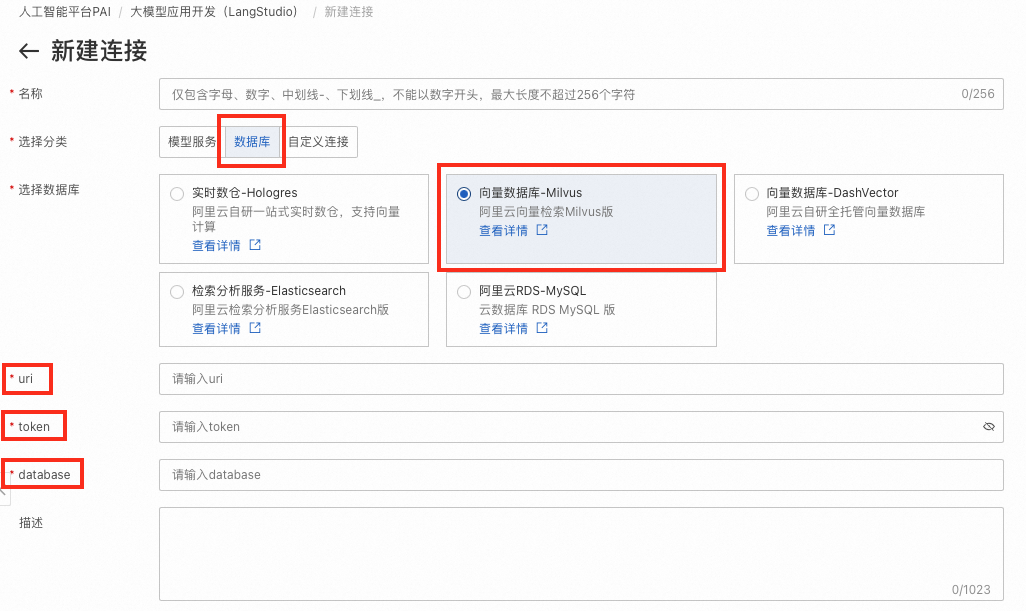Select the 向量数据库-Milvus radio button
The width and height of the screenshot is (1026, 611).
[x=463, y=192]
